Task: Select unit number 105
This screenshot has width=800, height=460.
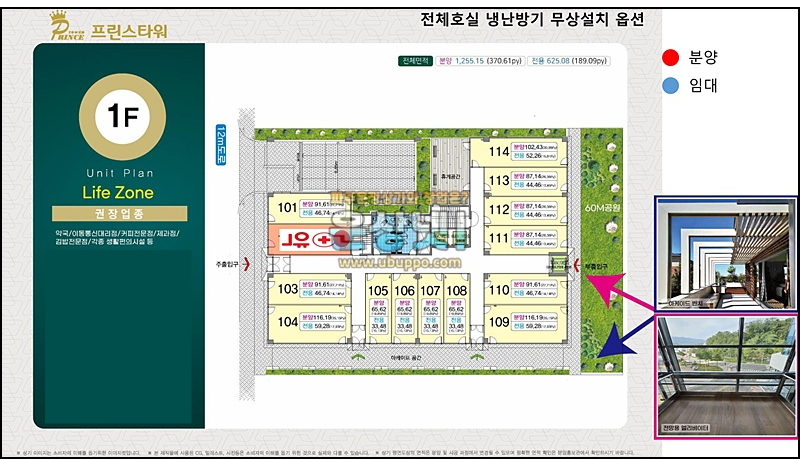Action: click(x=378, y=291)
